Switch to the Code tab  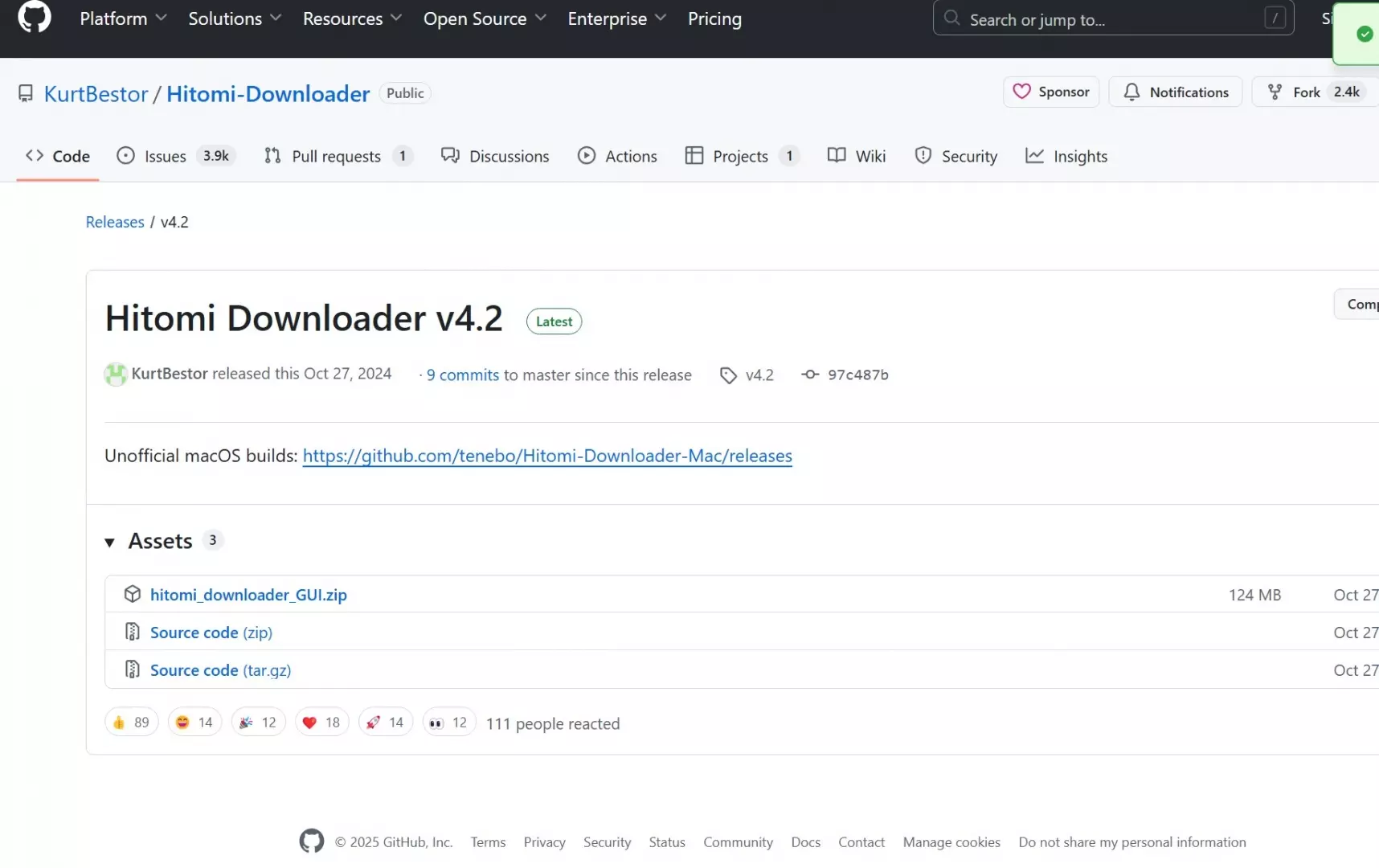coord(57,156)
